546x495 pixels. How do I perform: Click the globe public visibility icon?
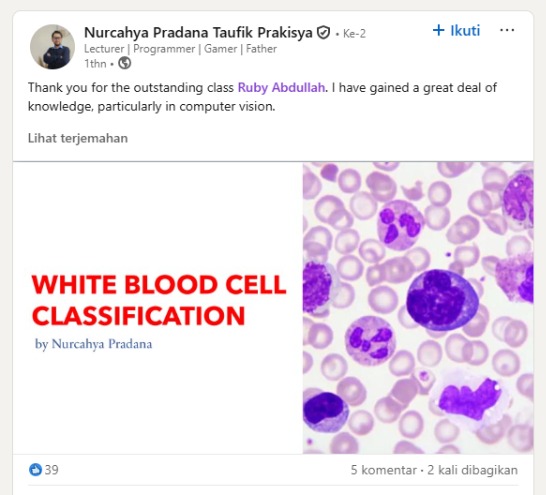[x=125, y=63]
